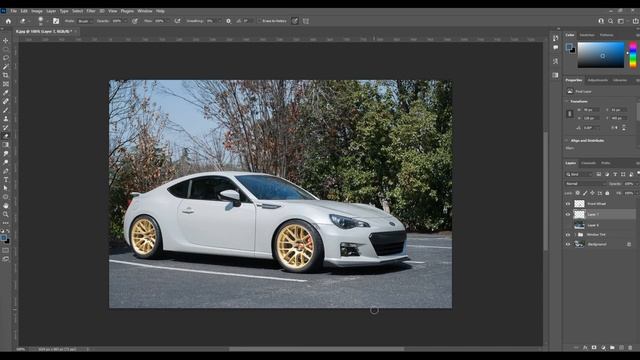640x360 pixels.
Task: Toggle lock position icon
Action: point(592,193)
